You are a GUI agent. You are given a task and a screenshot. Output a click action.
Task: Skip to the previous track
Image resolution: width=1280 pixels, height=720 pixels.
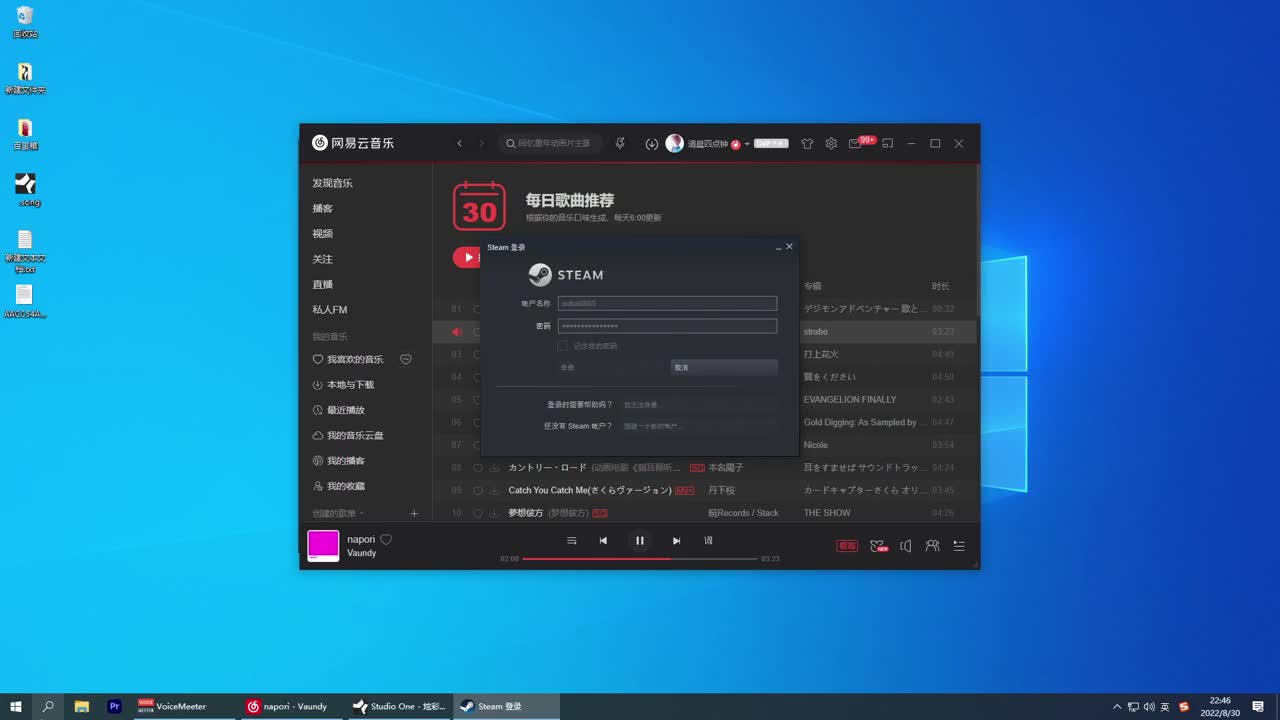[x=603, y=541]
